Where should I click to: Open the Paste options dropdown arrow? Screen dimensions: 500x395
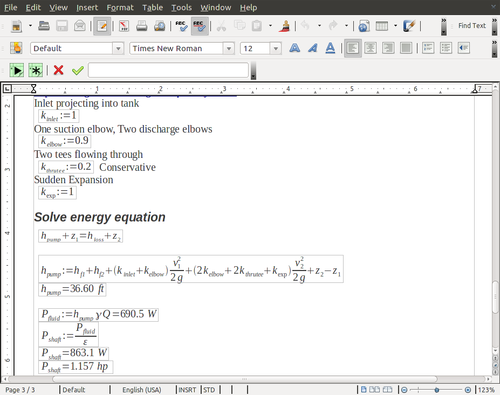tap(270, 26)
